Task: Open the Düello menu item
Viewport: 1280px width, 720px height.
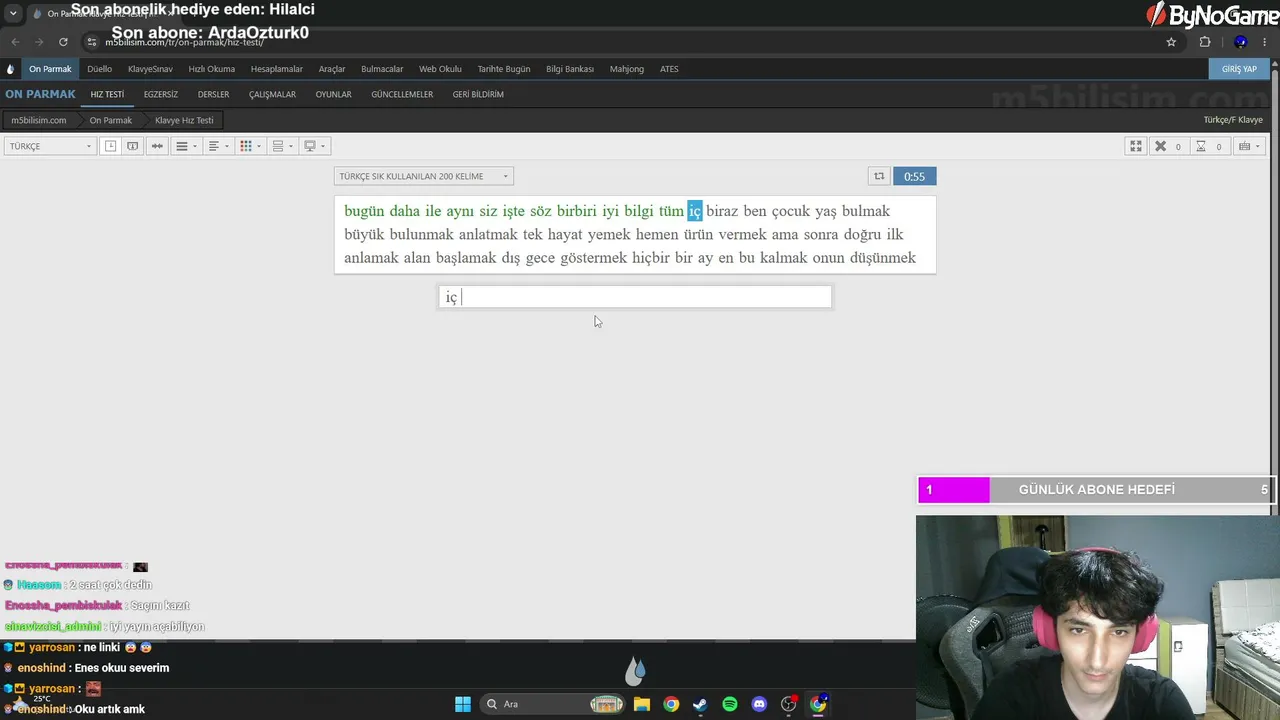Action: [x=99, y=69]
